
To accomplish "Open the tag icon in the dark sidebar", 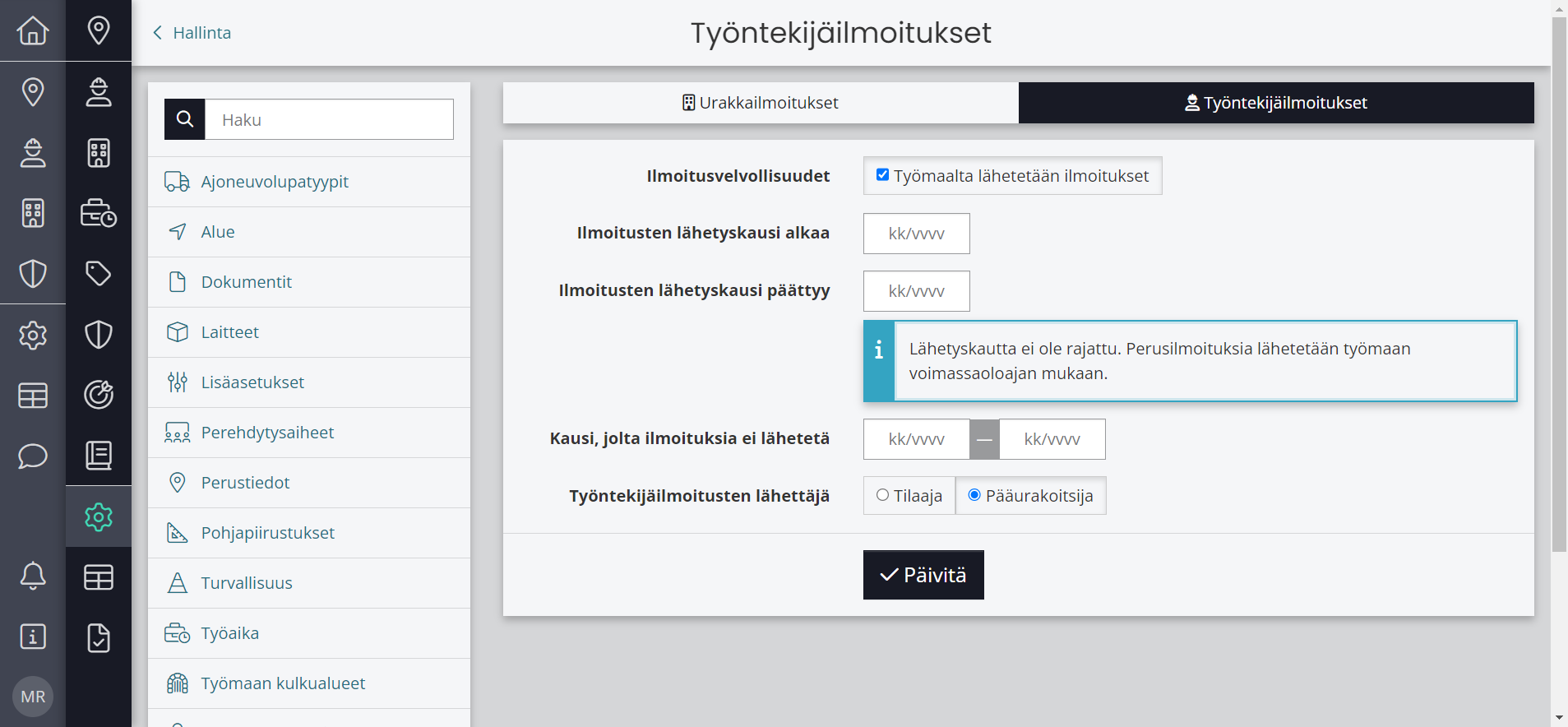I will click(x=99, y=273).
